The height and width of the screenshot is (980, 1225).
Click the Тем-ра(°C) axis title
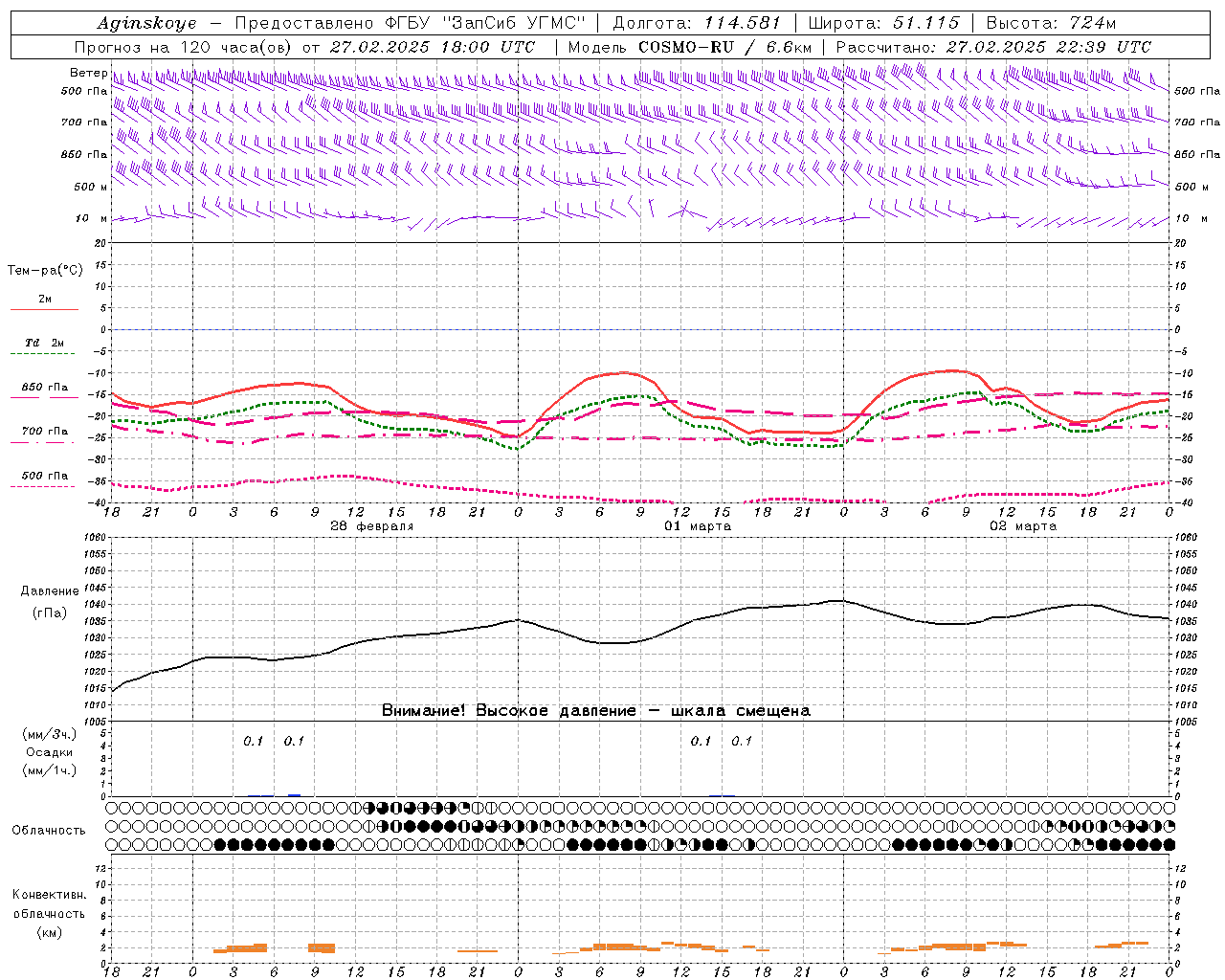tap(45, 271)
